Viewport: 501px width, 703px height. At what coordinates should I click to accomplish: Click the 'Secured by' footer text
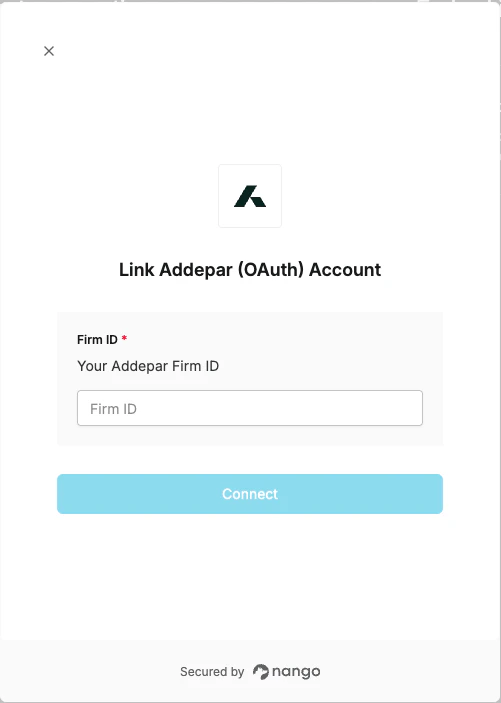click(x=212, y=672)
